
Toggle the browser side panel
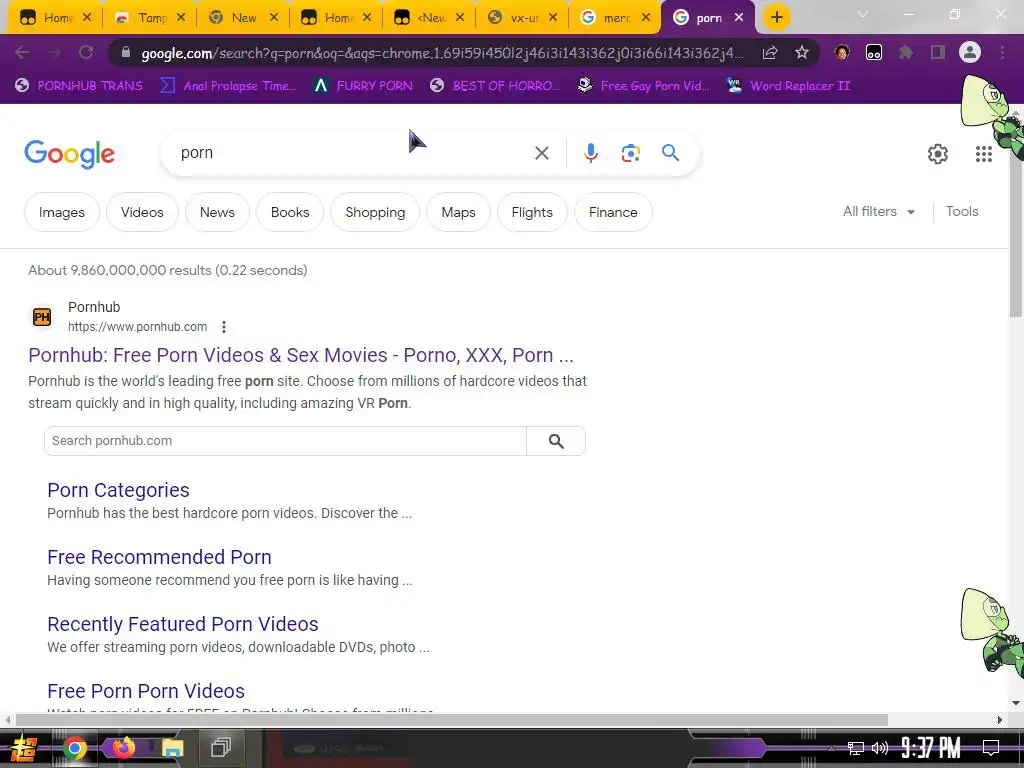938,52
